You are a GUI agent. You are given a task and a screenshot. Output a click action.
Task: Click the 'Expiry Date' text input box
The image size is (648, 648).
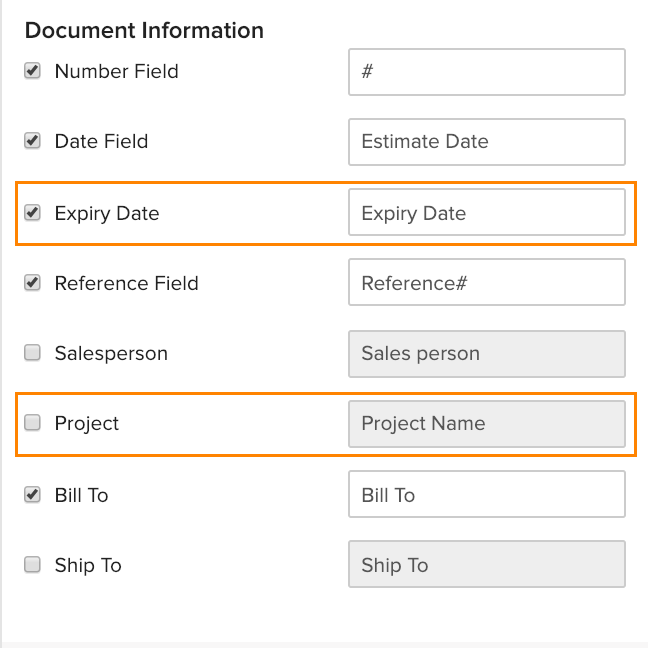pyautogui.click(x=486, y=213)
